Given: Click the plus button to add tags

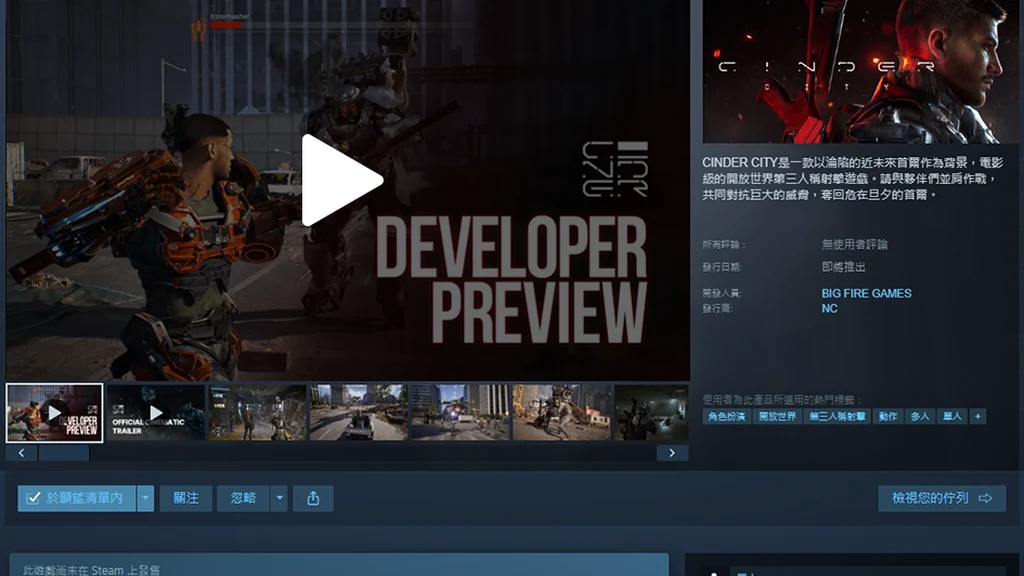Looking at the screenshot, I should tap(978, 417).
